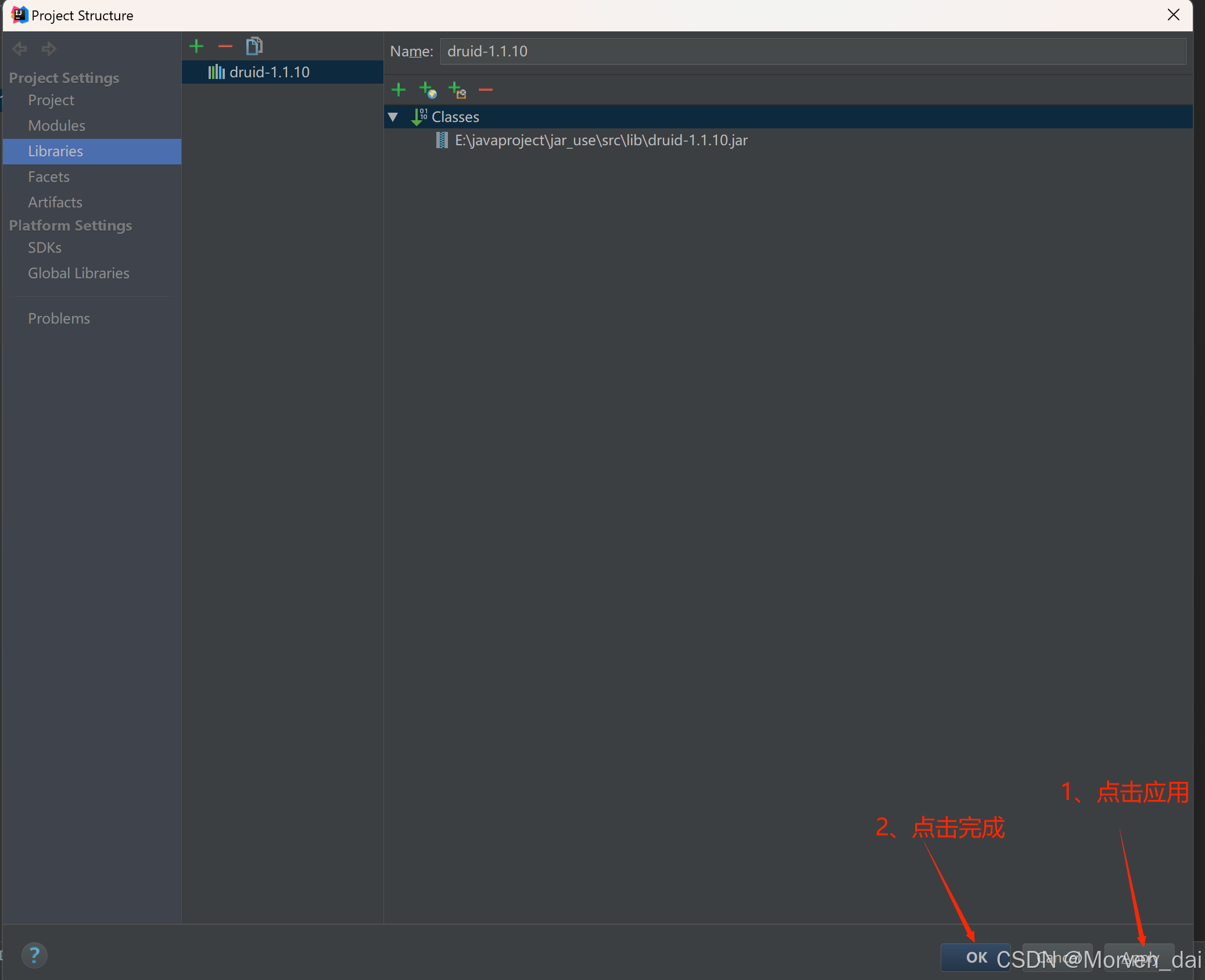1205x980 pixels.
Task: Click the Apply button
Action: [1138, 957]
